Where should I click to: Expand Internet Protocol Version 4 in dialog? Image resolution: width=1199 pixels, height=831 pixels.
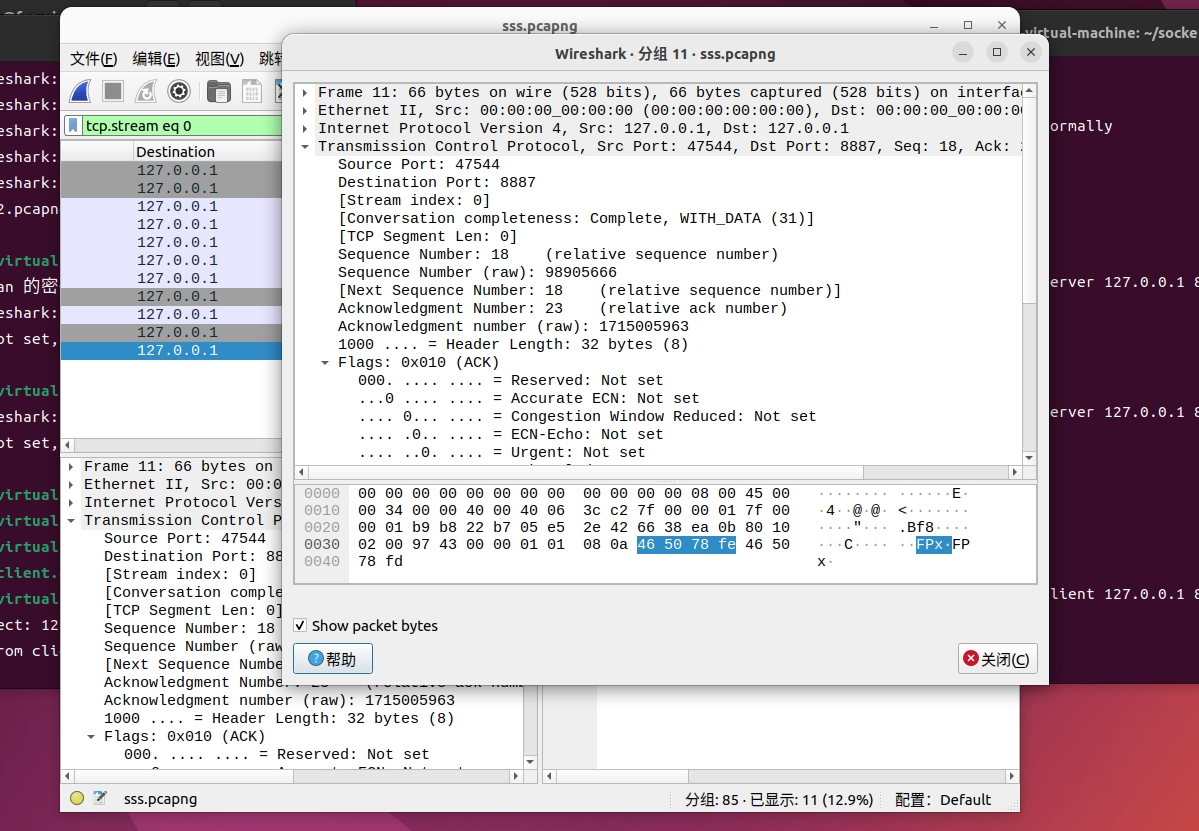(x=305, y=128)
